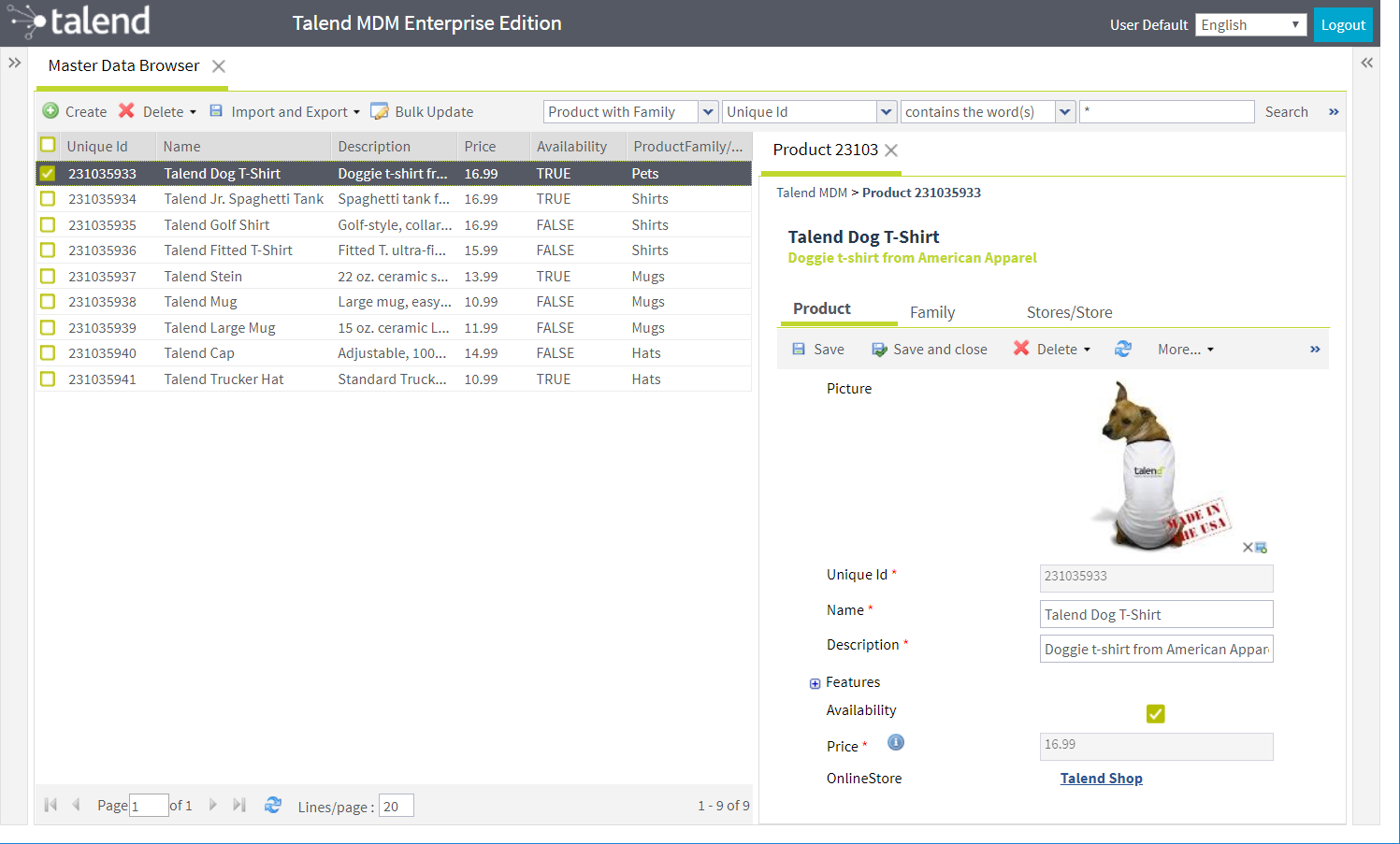Expand the Features section
Screen dimensions: 1400x844
pos(815,683)
